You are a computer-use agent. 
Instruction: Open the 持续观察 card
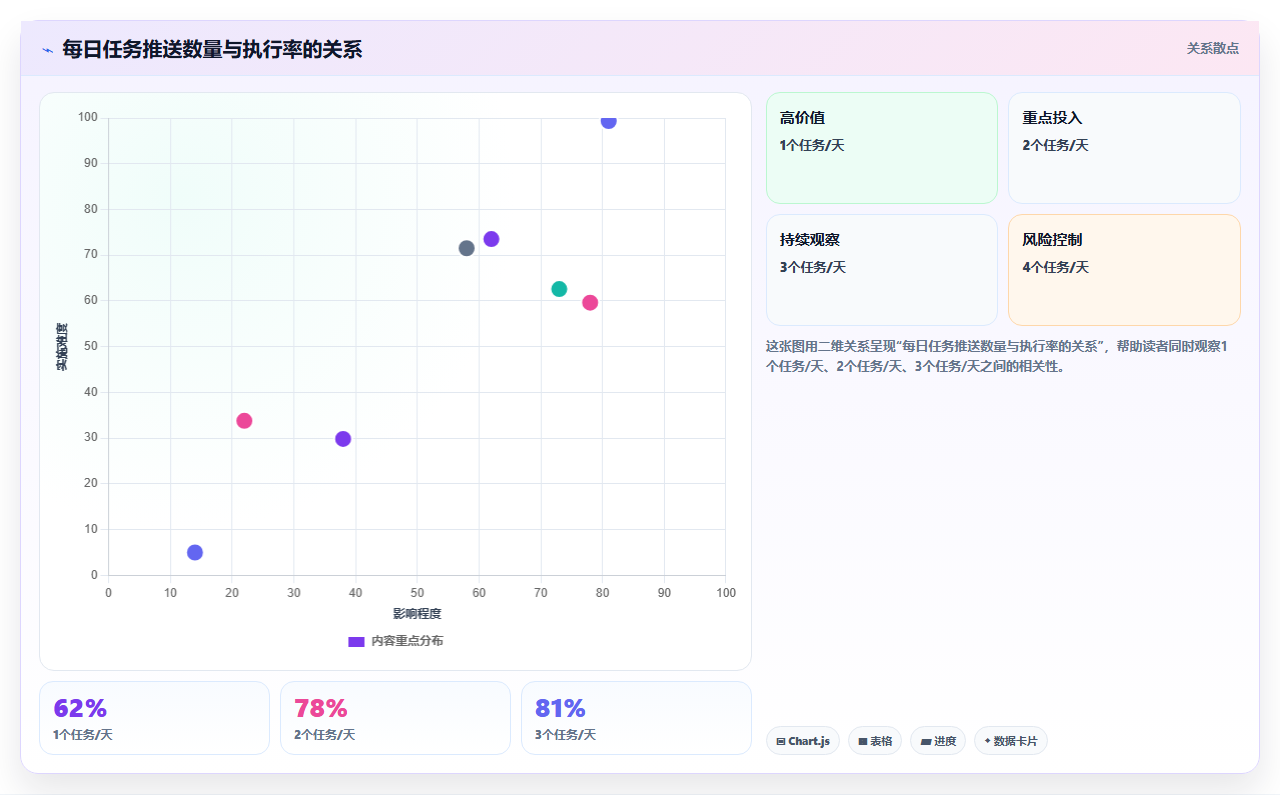click(x=882, y=270)
